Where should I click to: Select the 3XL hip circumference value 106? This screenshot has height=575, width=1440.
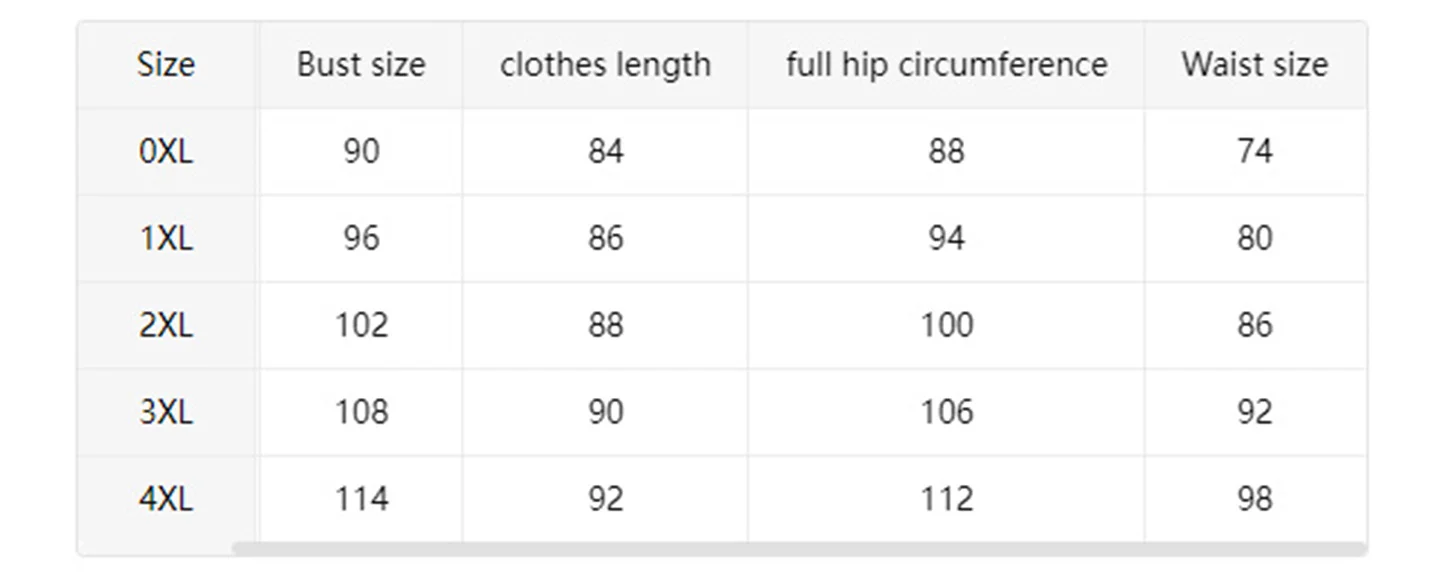click(x=946, y=412)
